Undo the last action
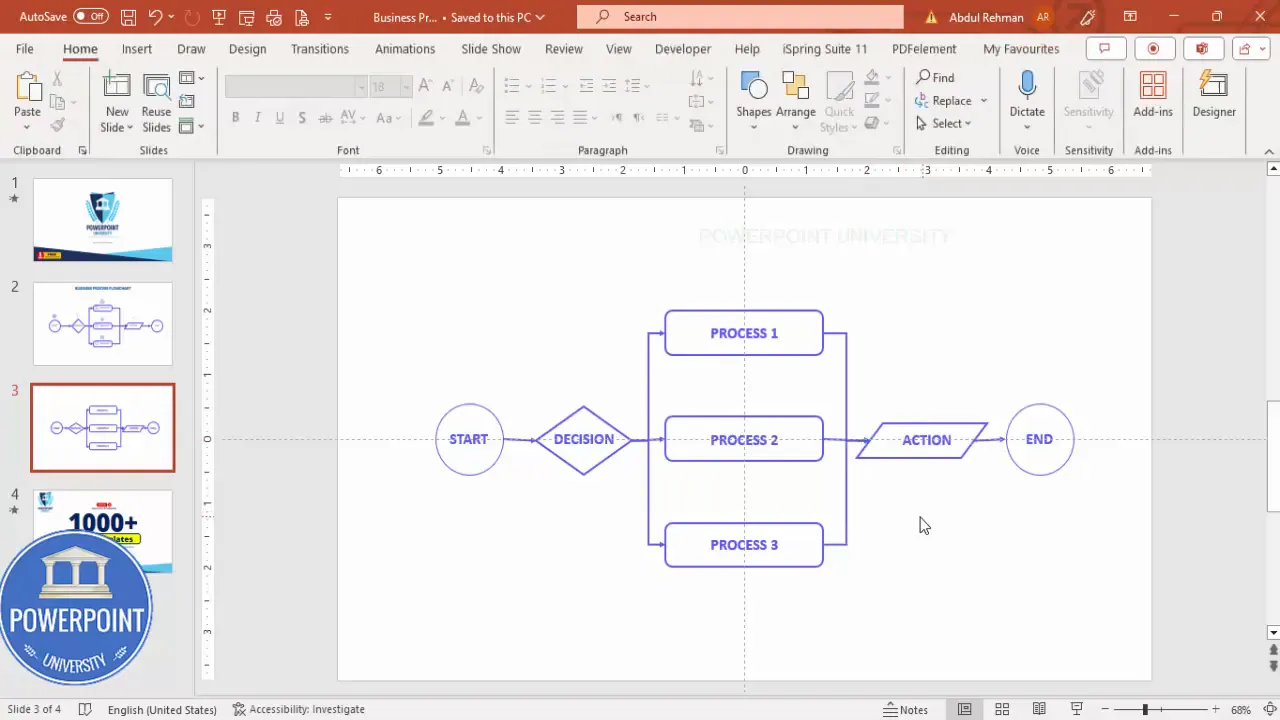The height and width of the screenshot is (720, 1280). click(155, 17)
